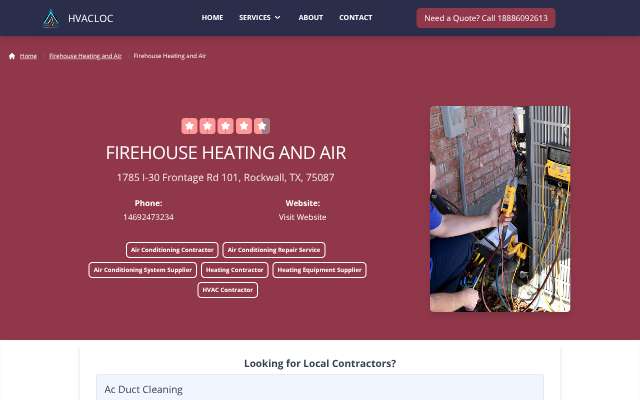Click the breadcrumb home icon
Viewport: 640px width, 400px height.
[12, 56]
